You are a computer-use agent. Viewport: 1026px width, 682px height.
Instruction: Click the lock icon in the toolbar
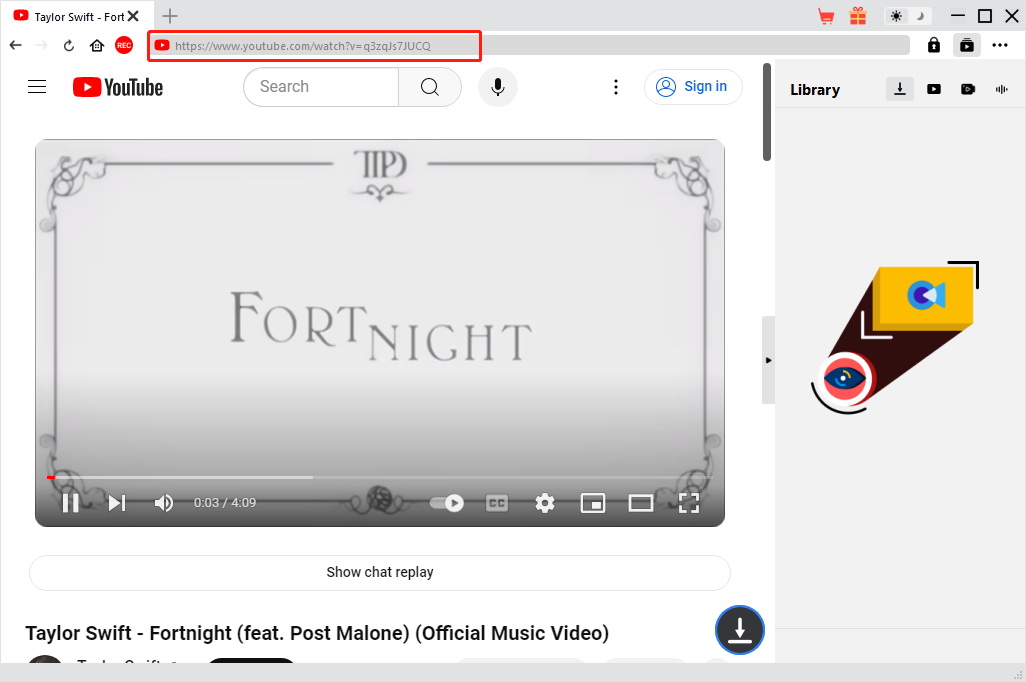click(934, 45)
